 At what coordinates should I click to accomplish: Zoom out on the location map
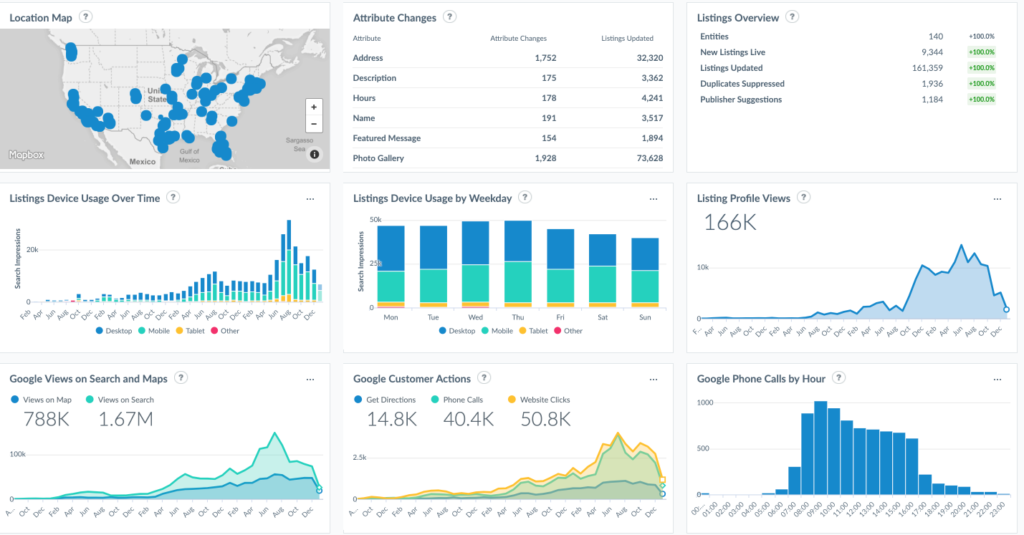coord(314,124)
